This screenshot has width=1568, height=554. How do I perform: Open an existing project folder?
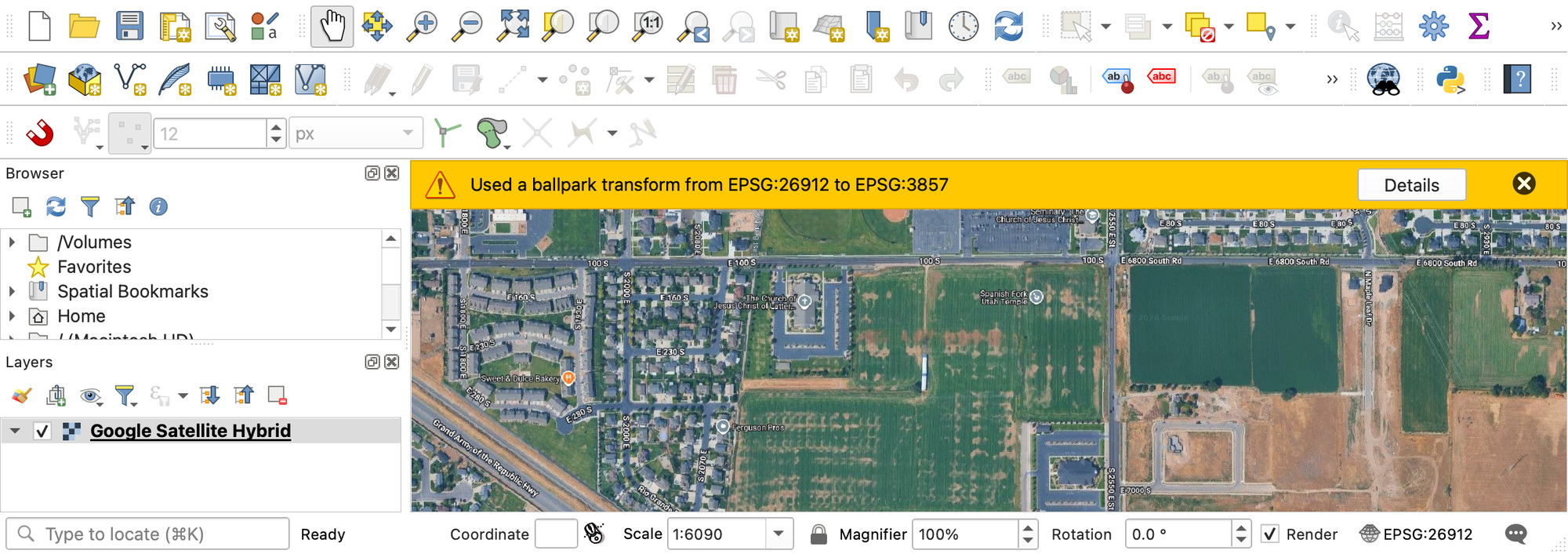click(84, 26)
